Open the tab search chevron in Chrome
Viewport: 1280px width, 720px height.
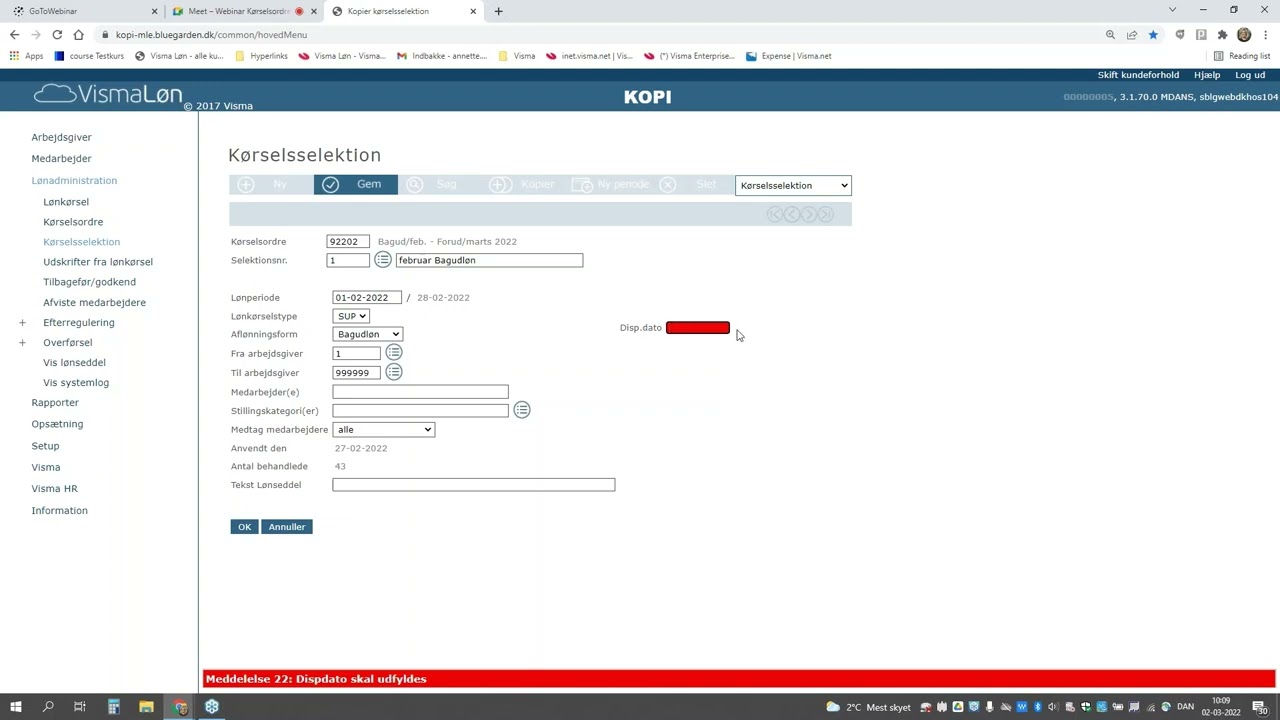tap(1172, 10)
